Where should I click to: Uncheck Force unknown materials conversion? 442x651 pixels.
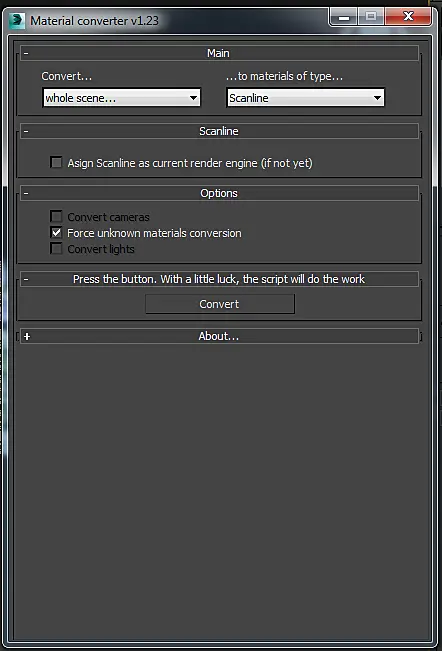coord(56,232)
